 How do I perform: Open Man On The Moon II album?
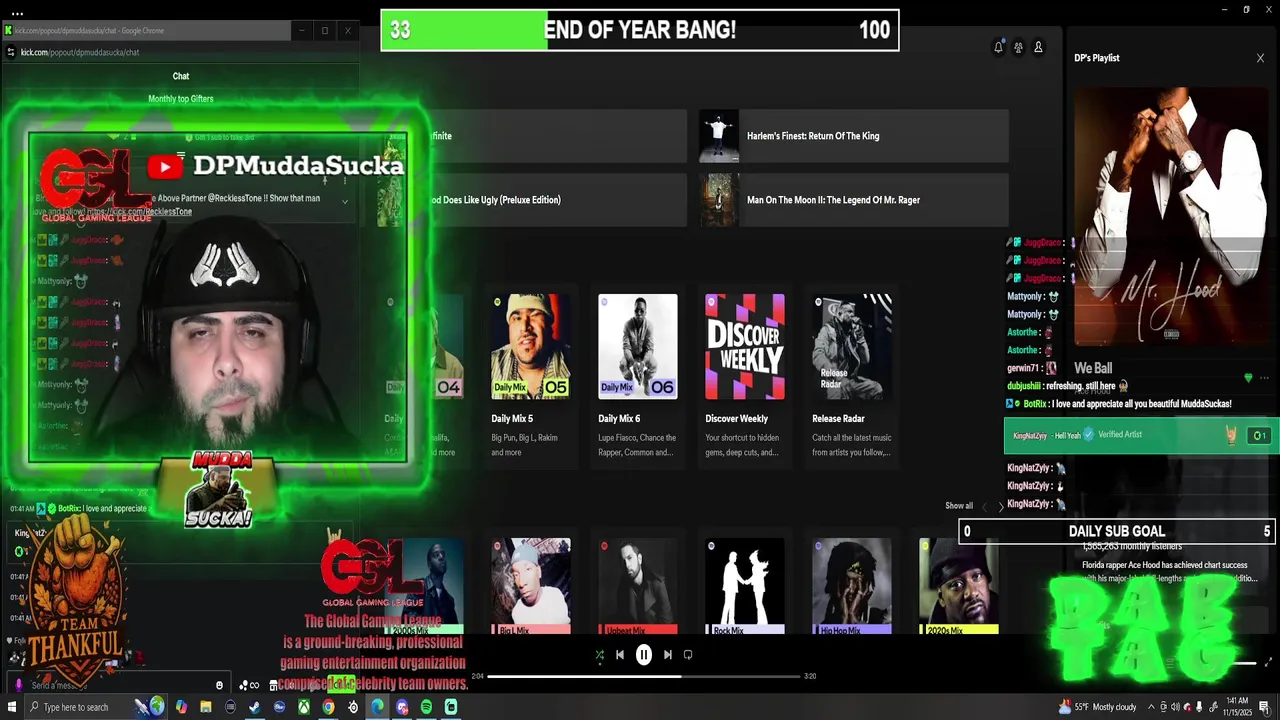click(853, 200)
